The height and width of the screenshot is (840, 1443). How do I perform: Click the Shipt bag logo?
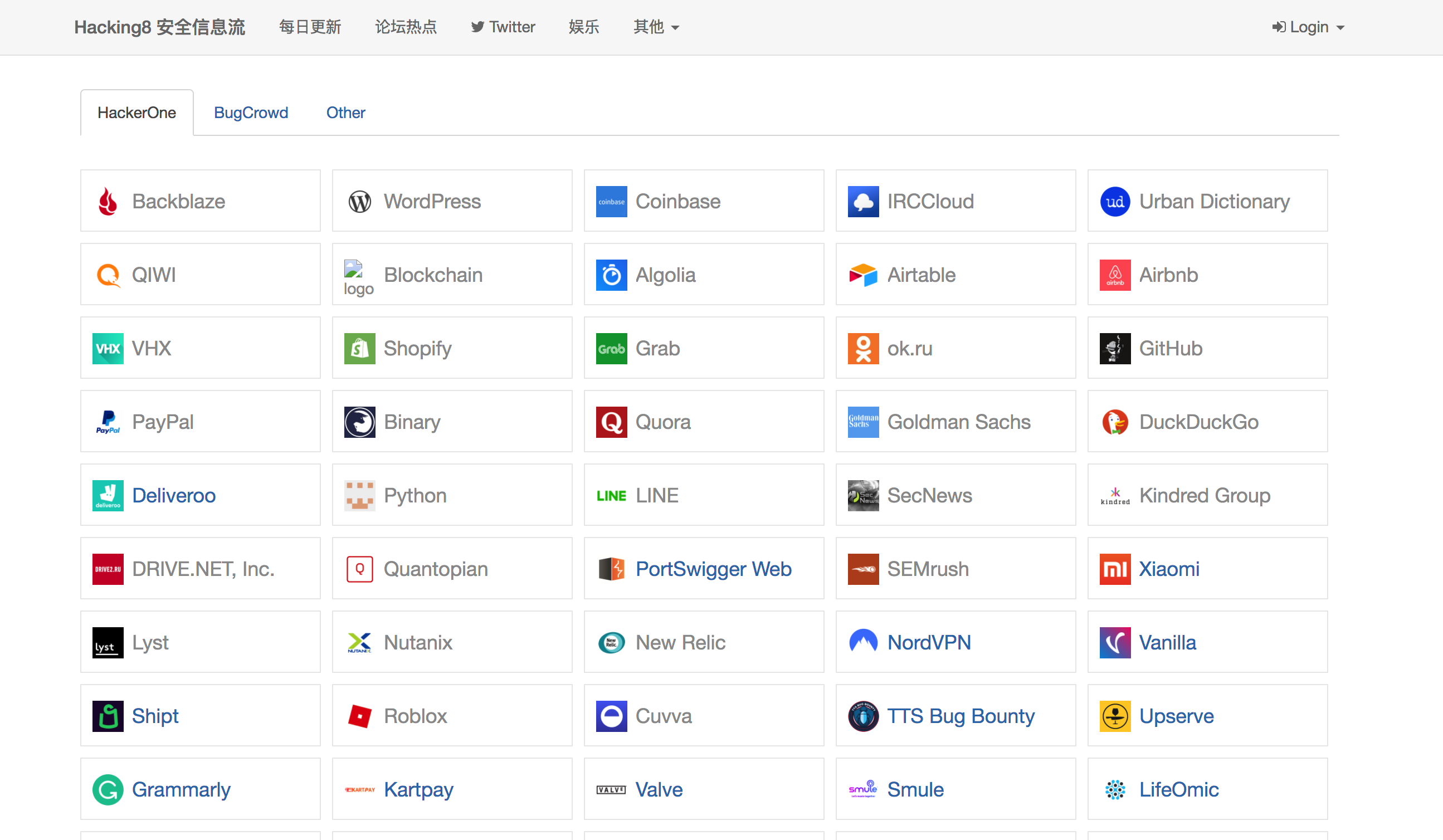click(108, 716)
